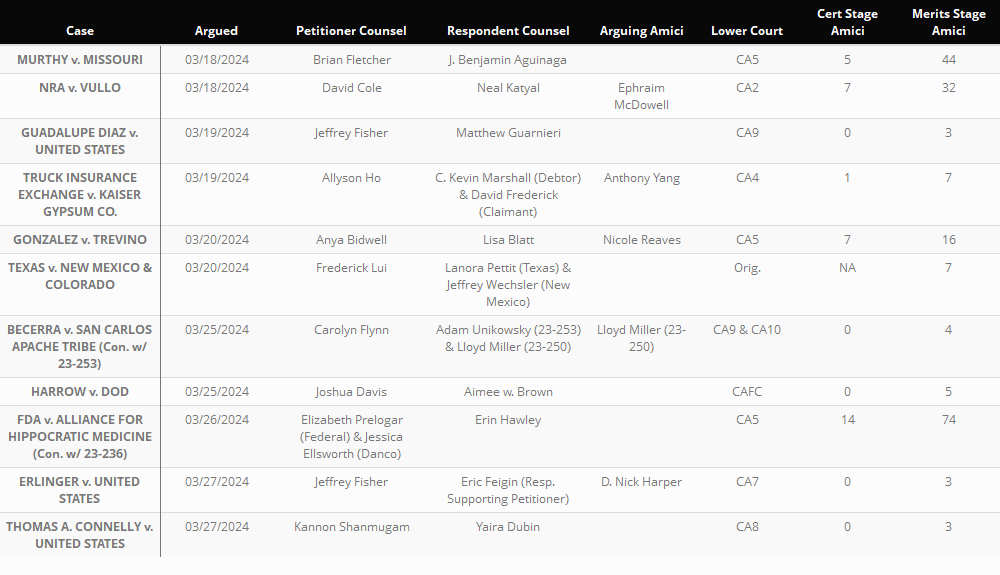
Task: Open the MURTHY v. MISSOURI case link
Action: pos(80,60)
